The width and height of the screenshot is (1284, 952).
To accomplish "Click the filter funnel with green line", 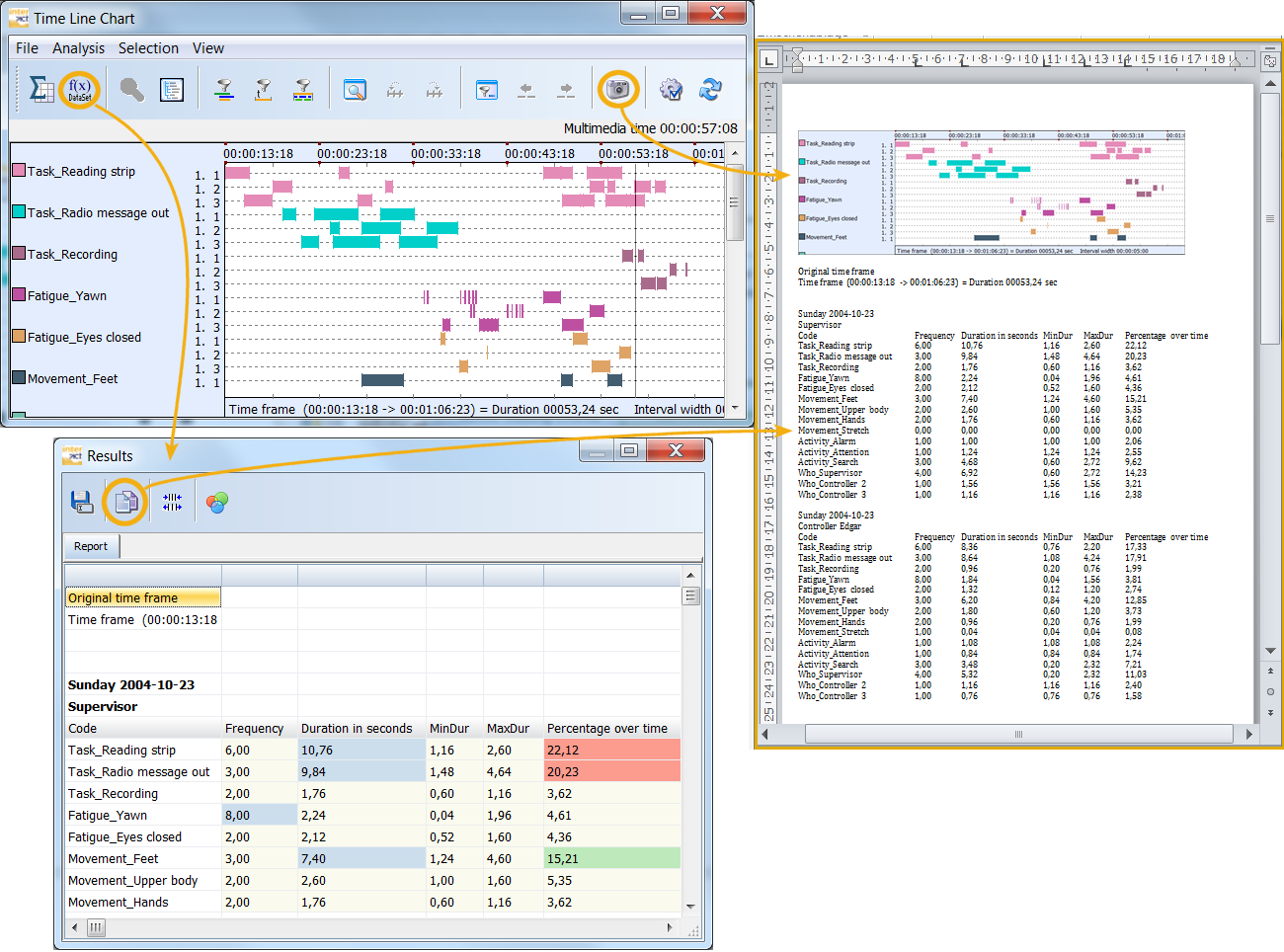I will (224, 90).
